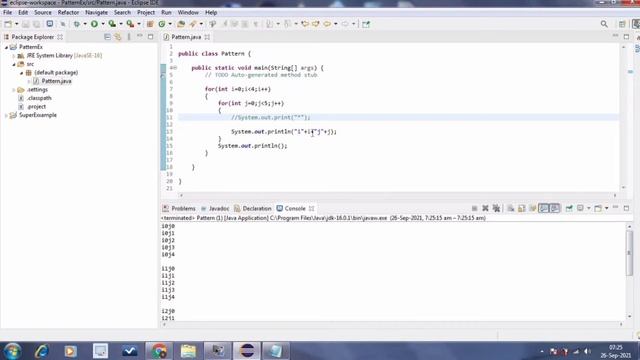
Task: Select the .classpath file
Action: 39,98
